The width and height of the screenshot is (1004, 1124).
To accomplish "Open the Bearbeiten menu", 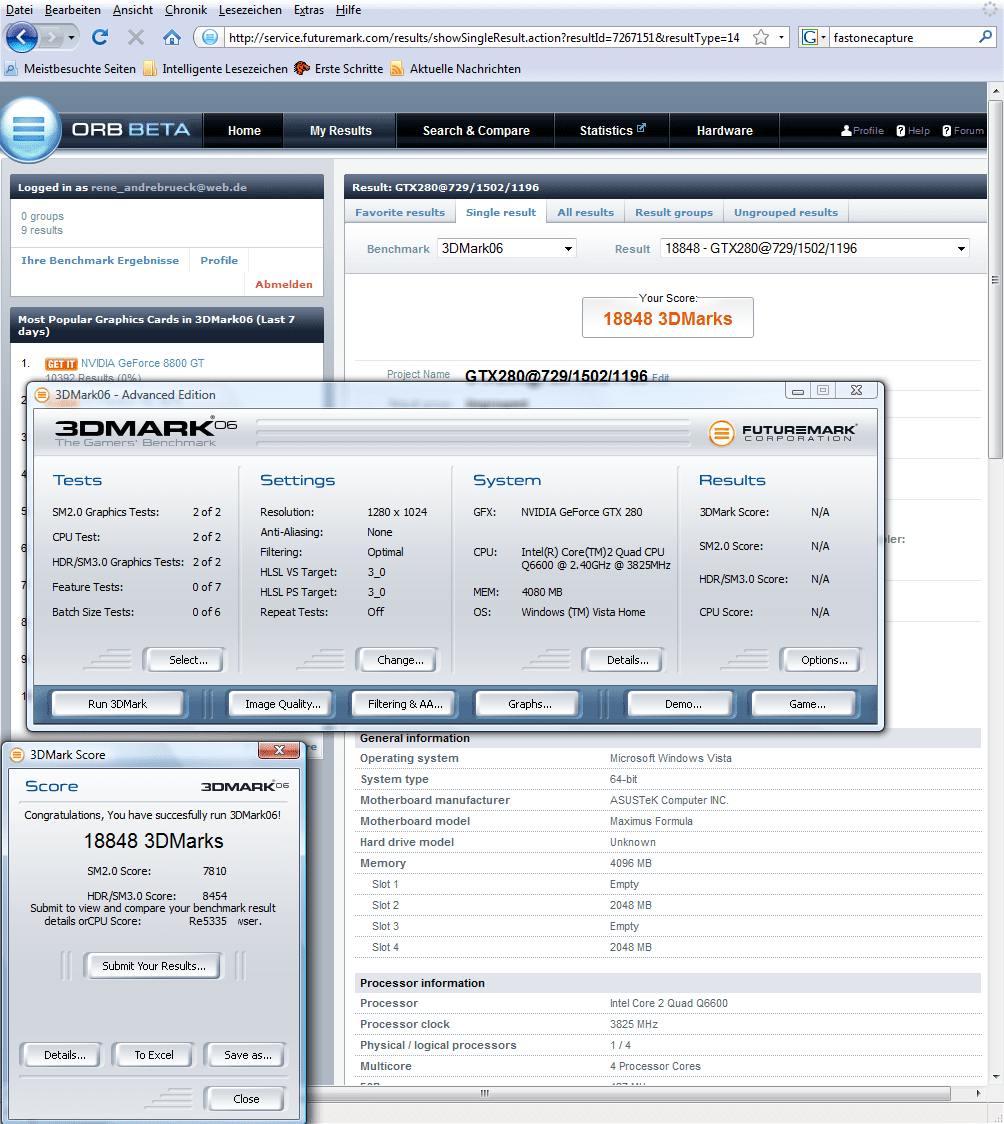I will pyautogui.click(x=72, y=10).
